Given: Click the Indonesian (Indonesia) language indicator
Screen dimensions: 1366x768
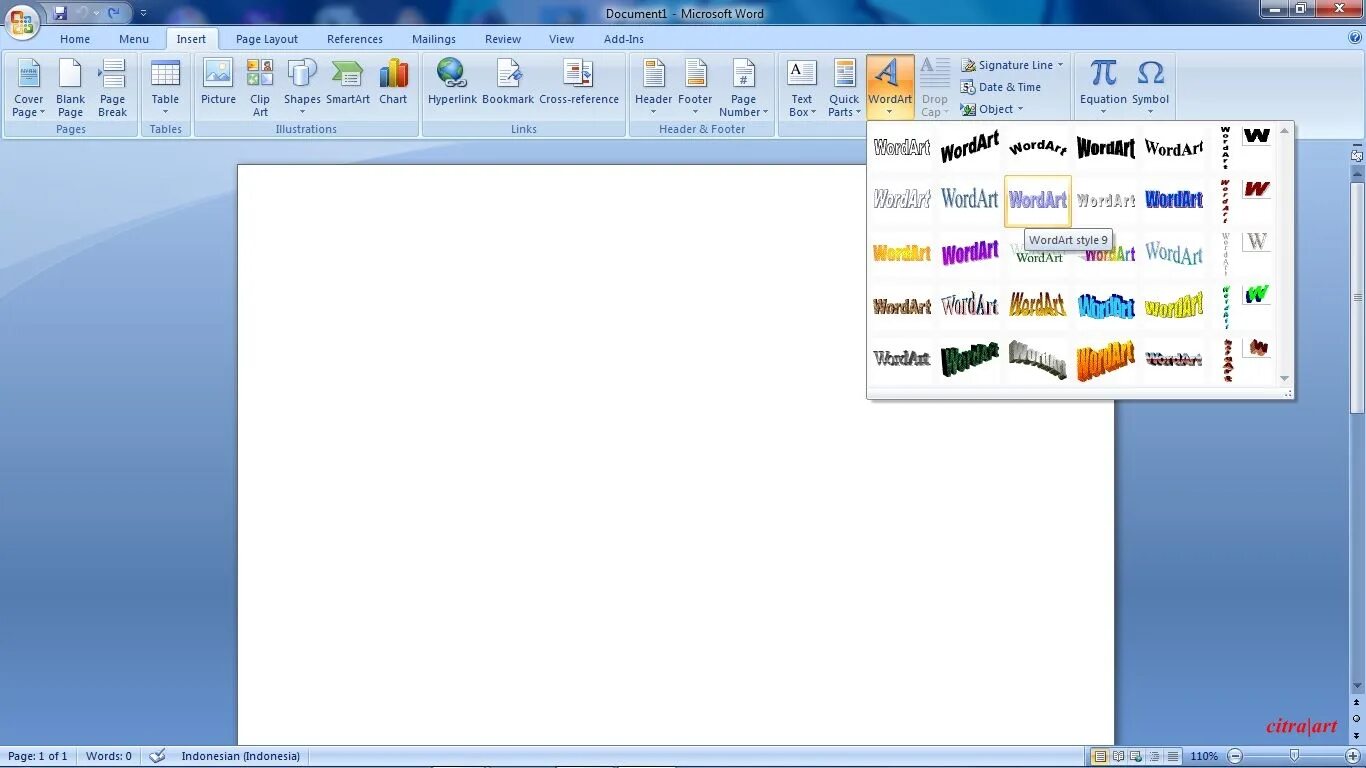Looking at the screenshot, I should coord(240,757).
